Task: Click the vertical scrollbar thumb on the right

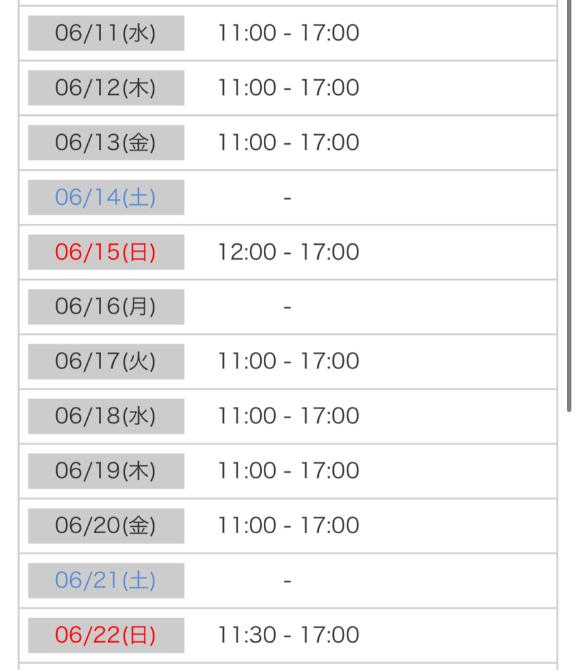Action: pos(569,205)
